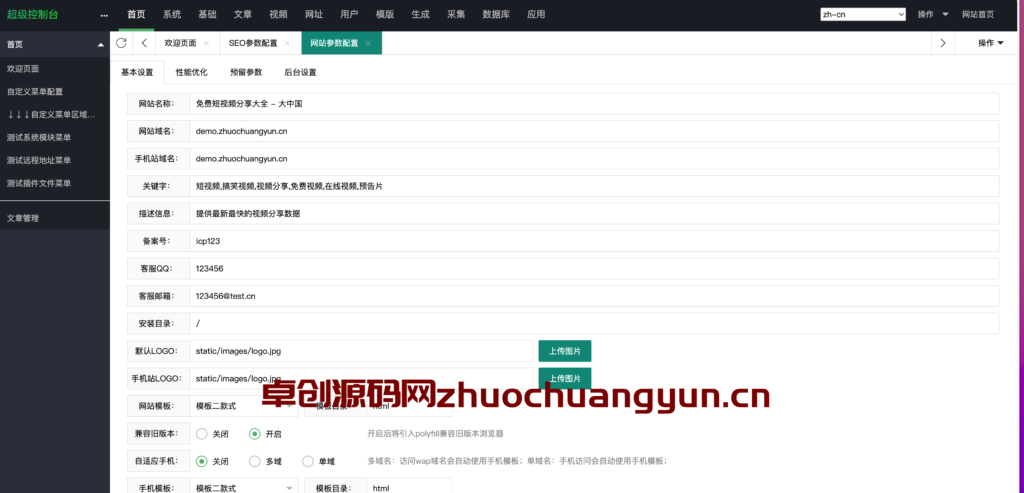Open the 采集 top menu
This screenshot has width=1024, height=493.
456,14
